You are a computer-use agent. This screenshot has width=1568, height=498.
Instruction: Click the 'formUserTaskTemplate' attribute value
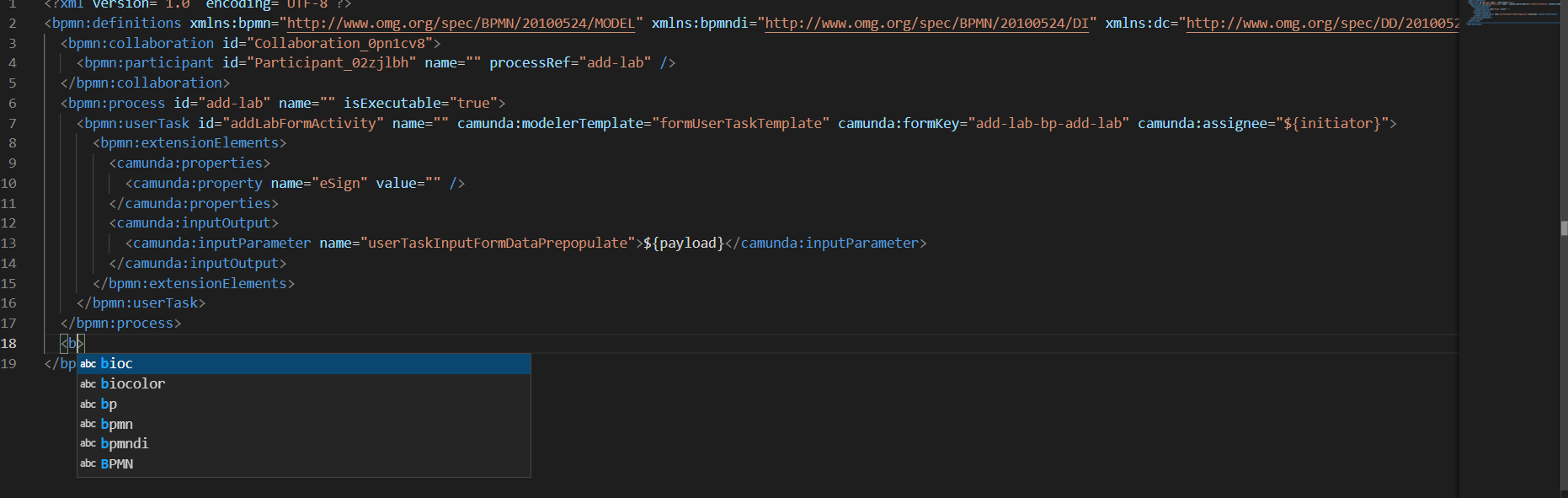(740, 123)
